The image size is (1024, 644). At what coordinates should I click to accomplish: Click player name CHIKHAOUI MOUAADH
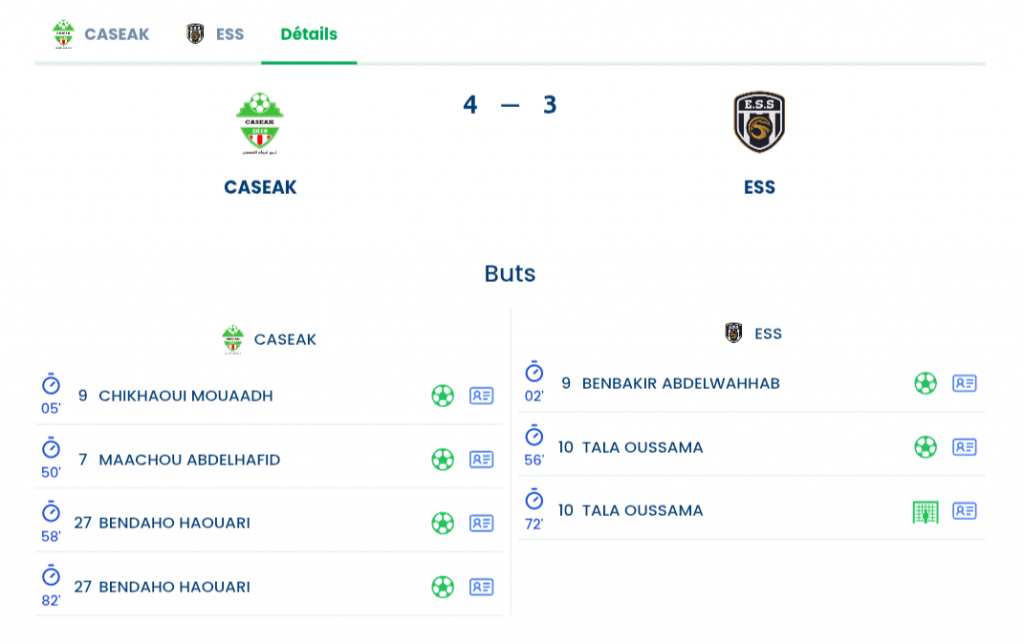(185, 396)
